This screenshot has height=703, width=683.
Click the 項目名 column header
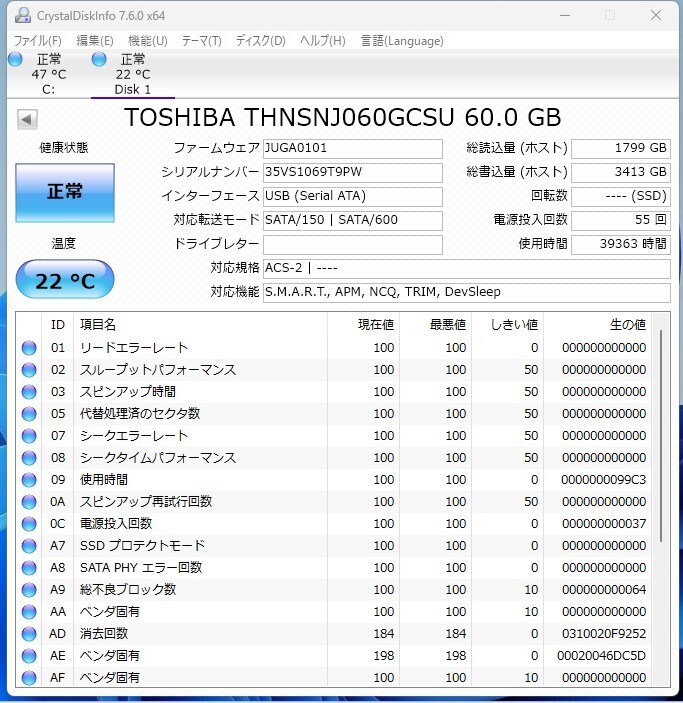[x=98, y=324]
